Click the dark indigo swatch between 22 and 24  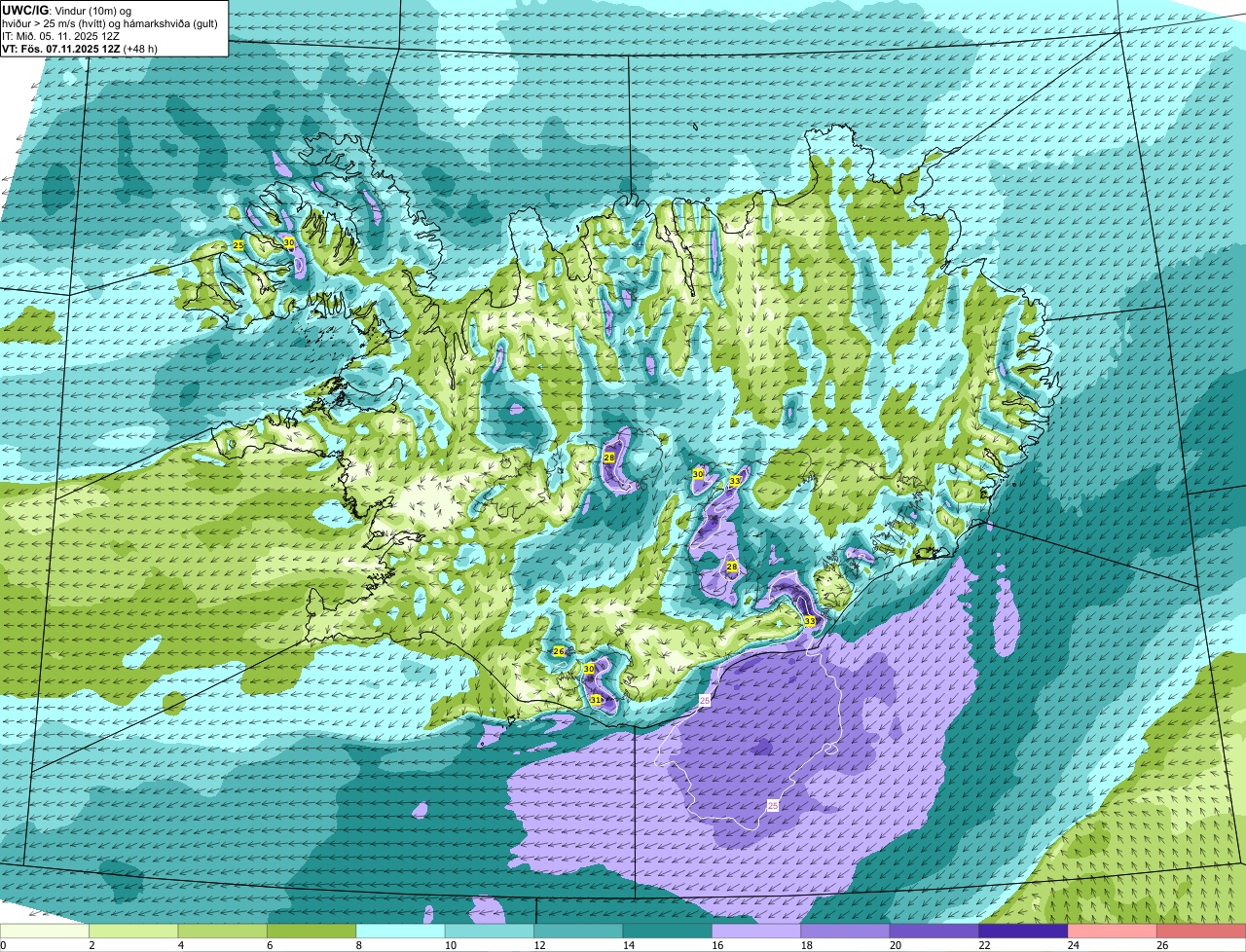click(1023, 931)
